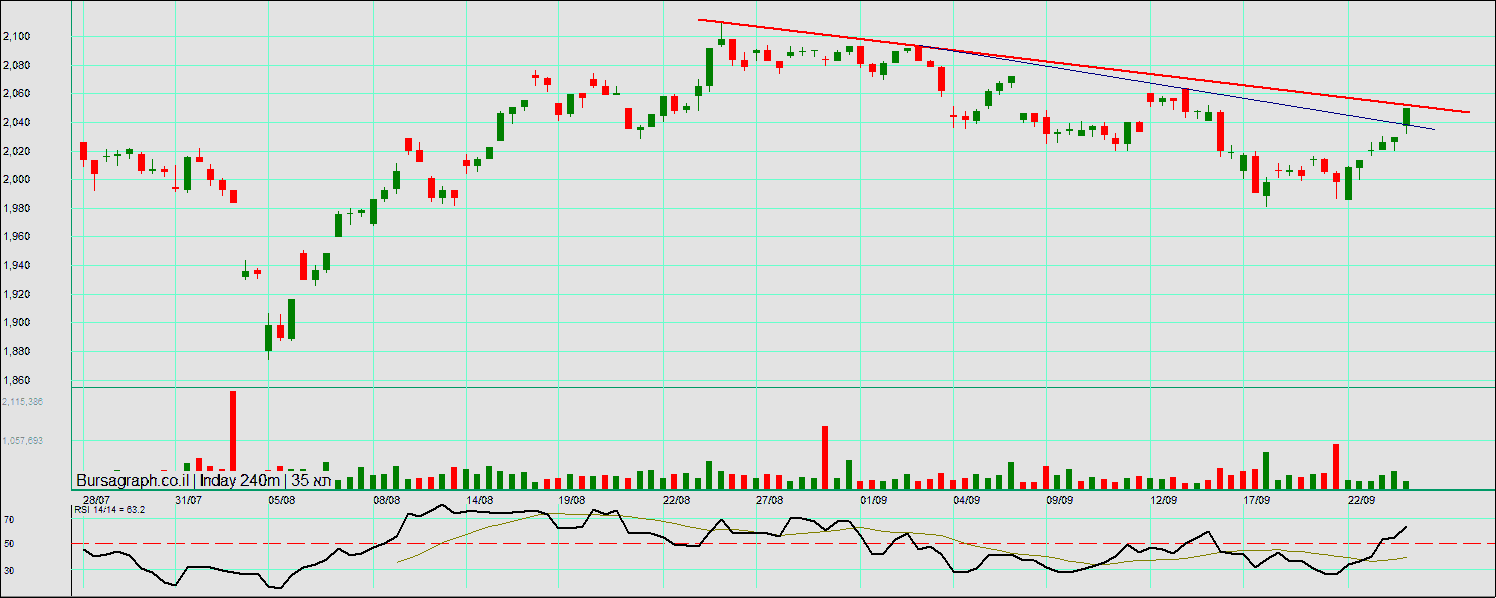Click the 1,057,693 volume scale label
This screenshot has height=598, width=1496.
(21, 440)
